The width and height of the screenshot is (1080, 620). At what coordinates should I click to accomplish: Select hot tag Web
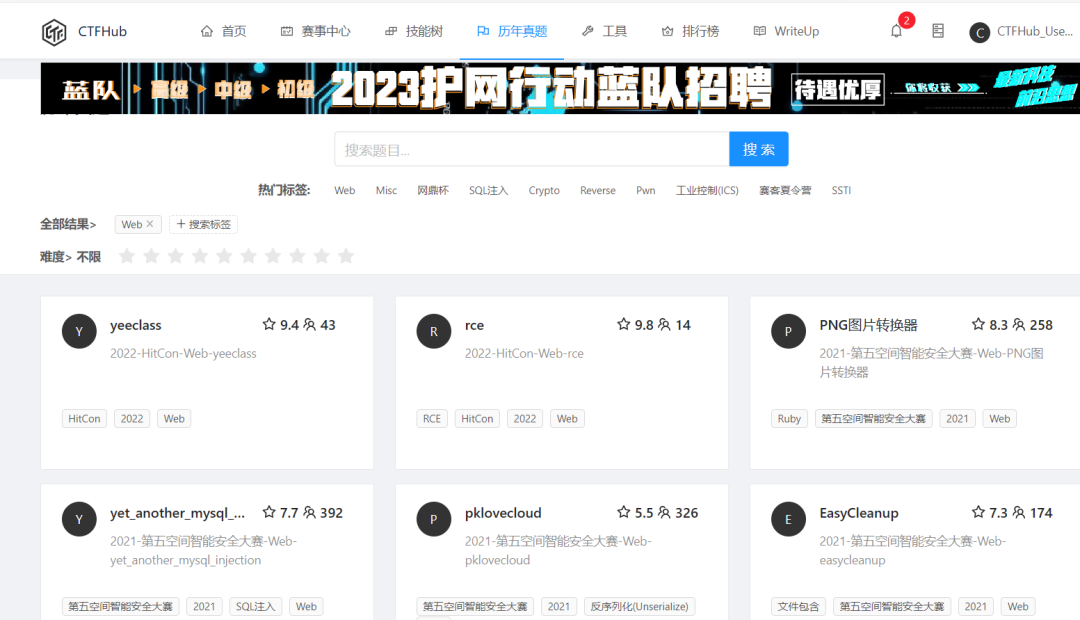pyautogui.click(x=344, y=191)
